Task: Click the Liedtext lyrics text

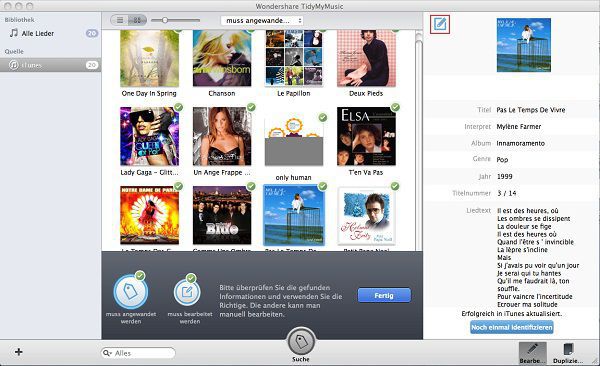Action: pos(538,257)
